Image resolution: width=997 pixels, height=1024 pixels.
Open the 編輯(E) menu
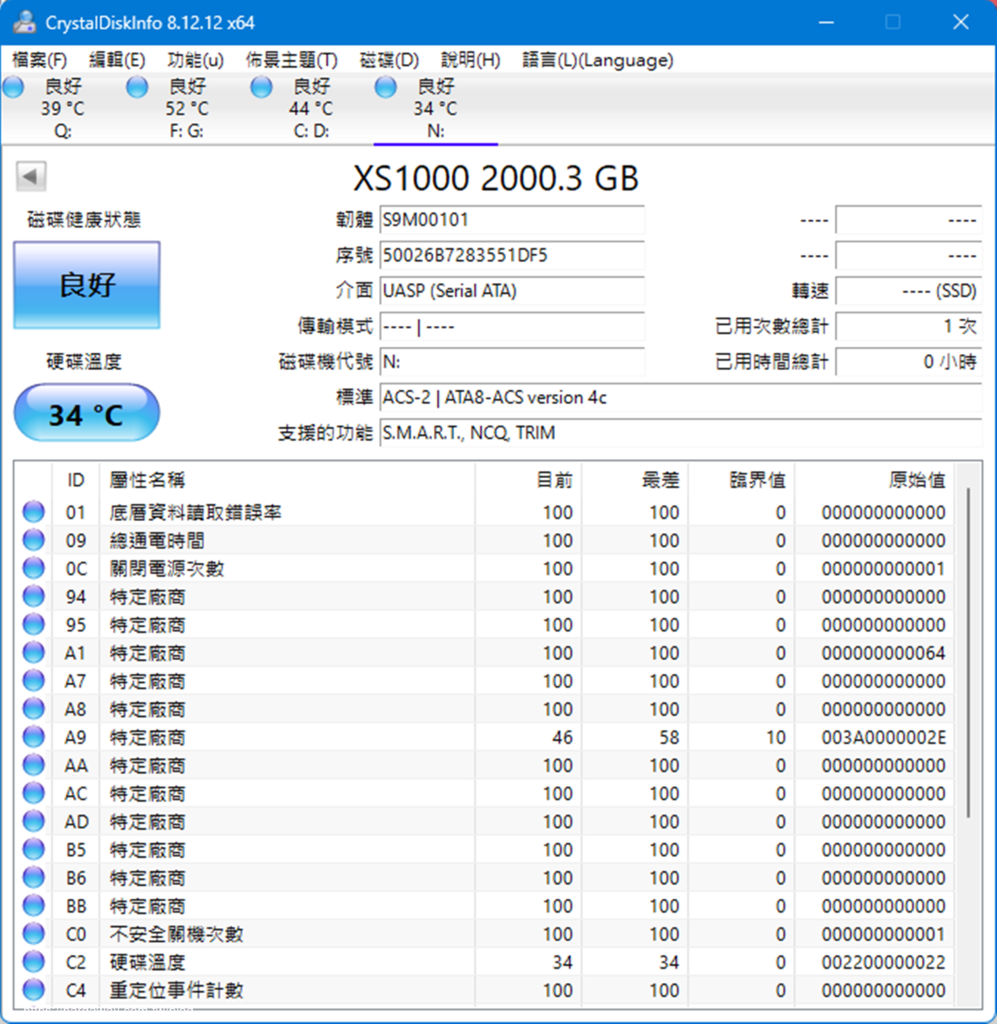(117, 60)
